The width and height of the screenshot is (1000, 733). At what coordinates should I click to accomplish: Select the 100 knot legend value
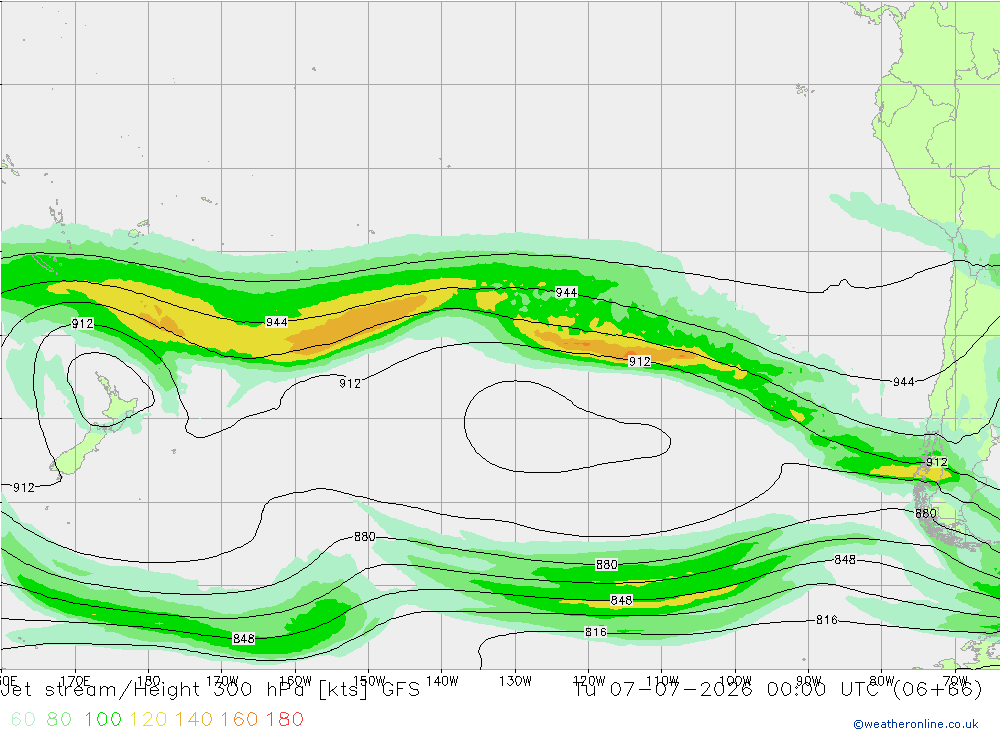tap(103, 719)
